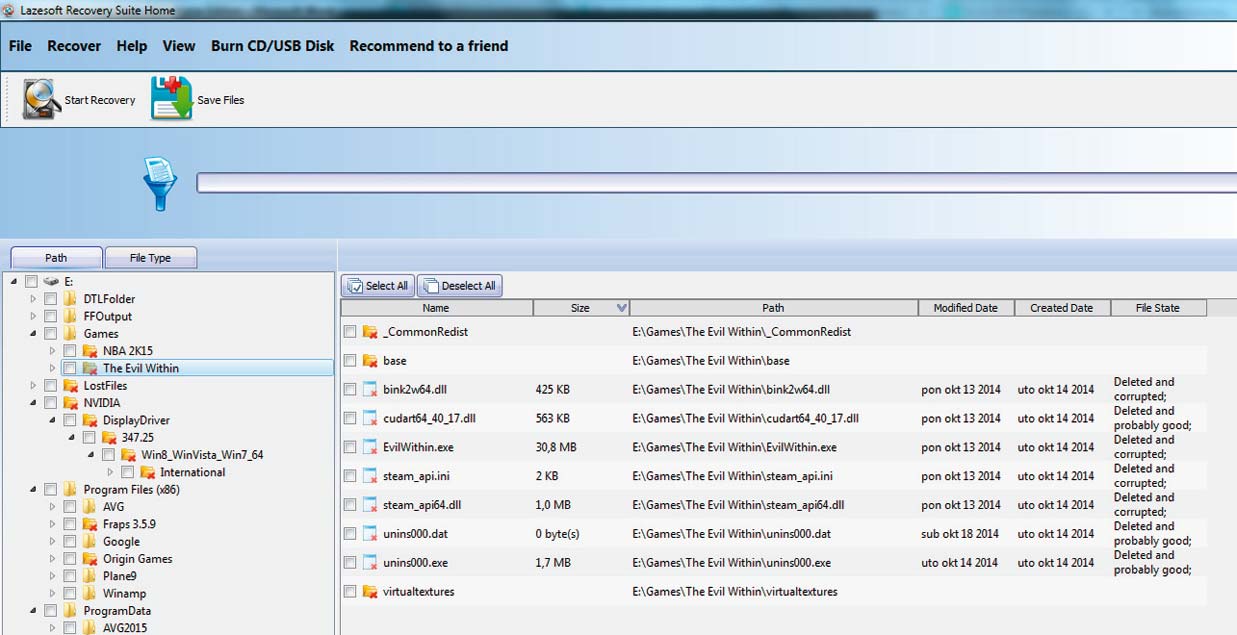The height and width of the screenshot is (635, 1237).
Task: Open the File menu
Action: tap(20, 46)
